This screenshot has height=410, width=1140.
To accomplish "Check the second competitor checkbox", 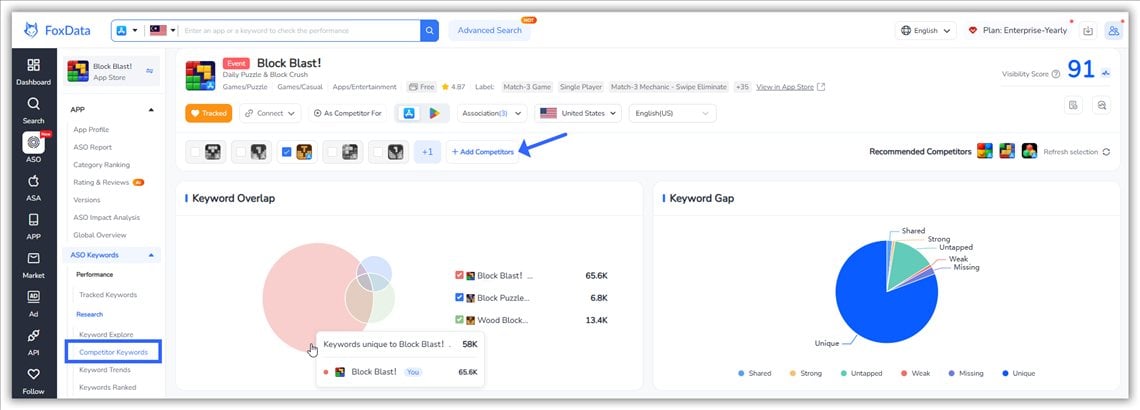I will pos(241,152).
